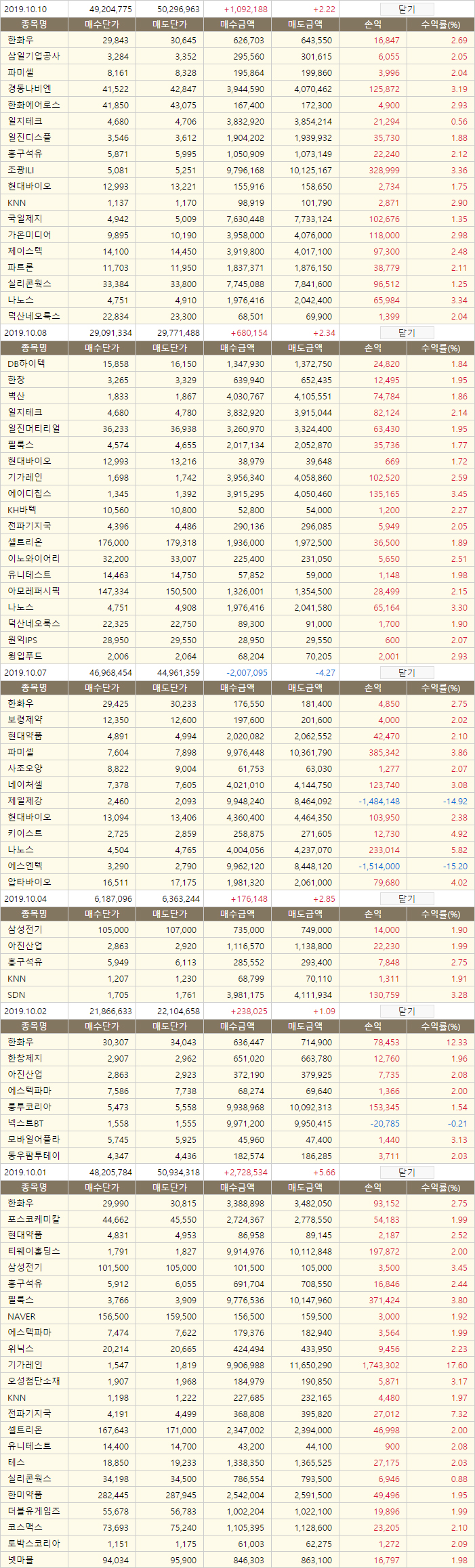Select the 가온미디어 stock name
This screenshot has height=1568, width=475.
click(x=29, y=235)
